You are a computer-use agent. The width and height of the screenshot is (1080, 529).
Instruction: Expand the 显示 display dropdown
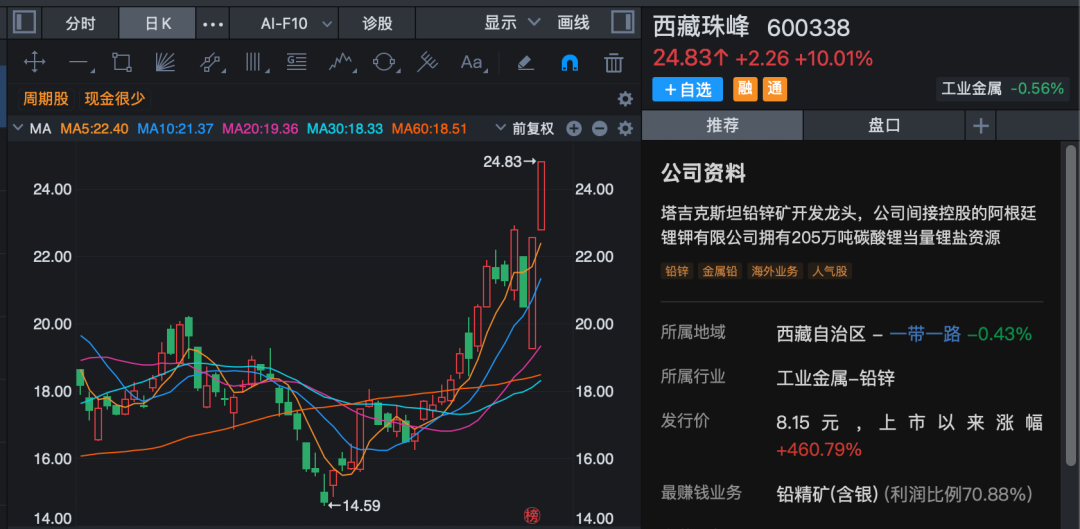[x=512, y=22]
